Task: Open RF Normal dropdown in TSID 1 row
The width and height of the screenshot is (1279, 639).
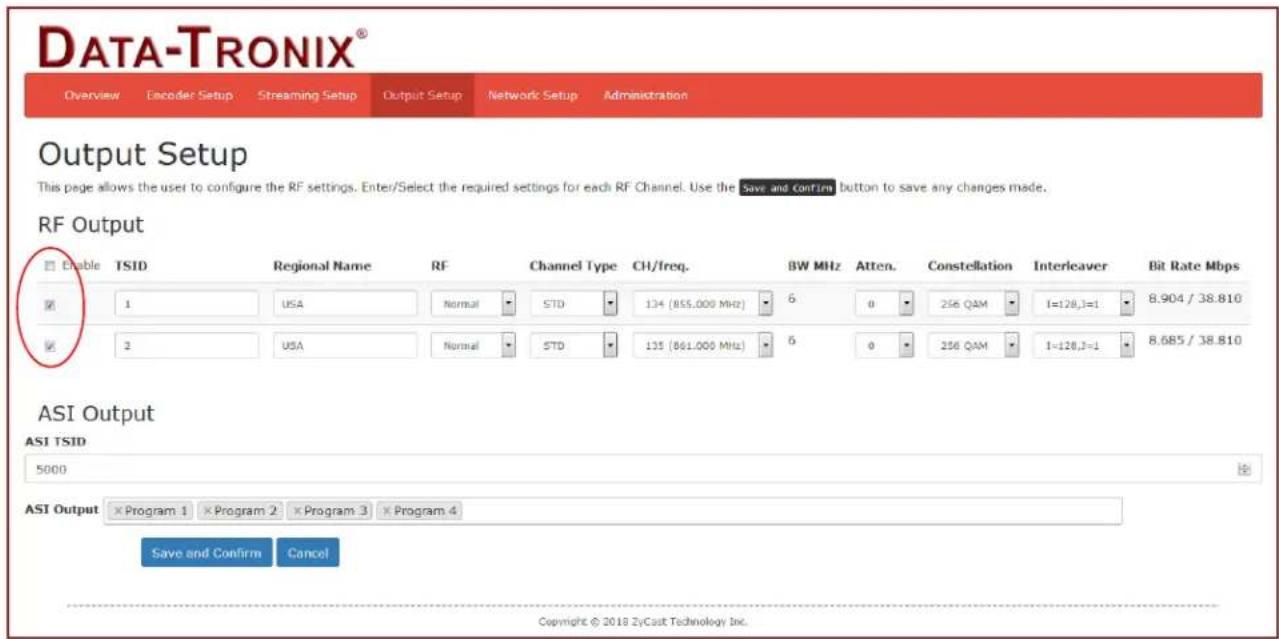Action: coord(473,304)
